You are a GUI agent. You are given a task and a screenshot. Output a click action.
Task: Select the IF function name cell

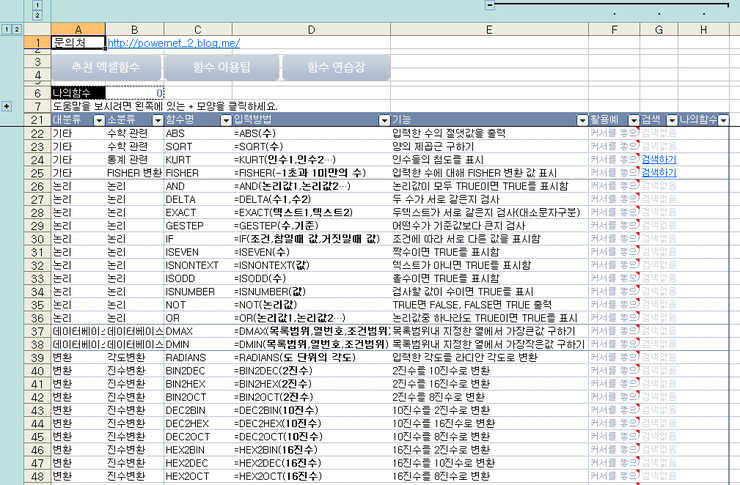pyautogui.click(x=198, y=239)
